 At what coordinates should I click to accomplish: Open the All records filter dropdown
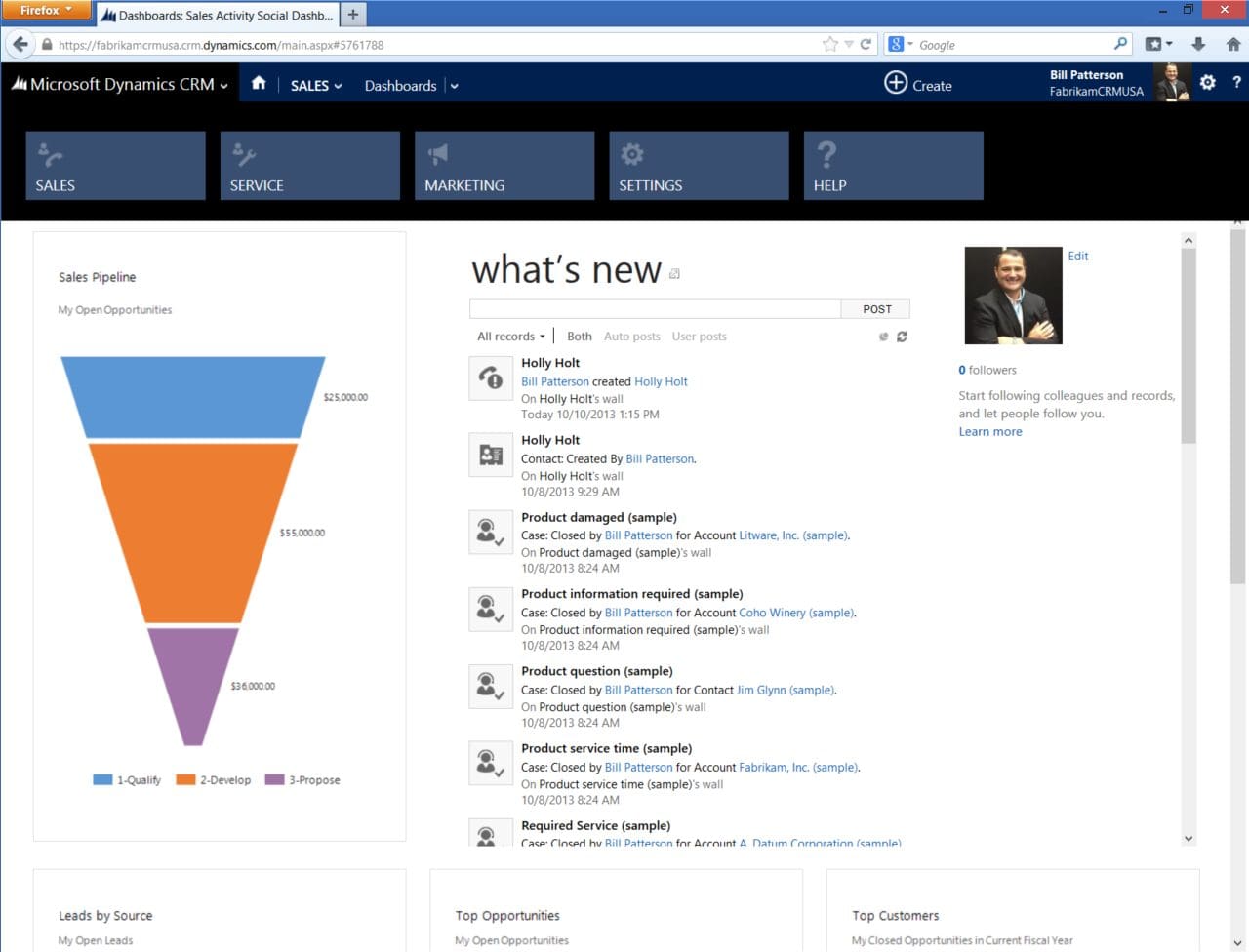pyautogui.click(x=509, y=336)
